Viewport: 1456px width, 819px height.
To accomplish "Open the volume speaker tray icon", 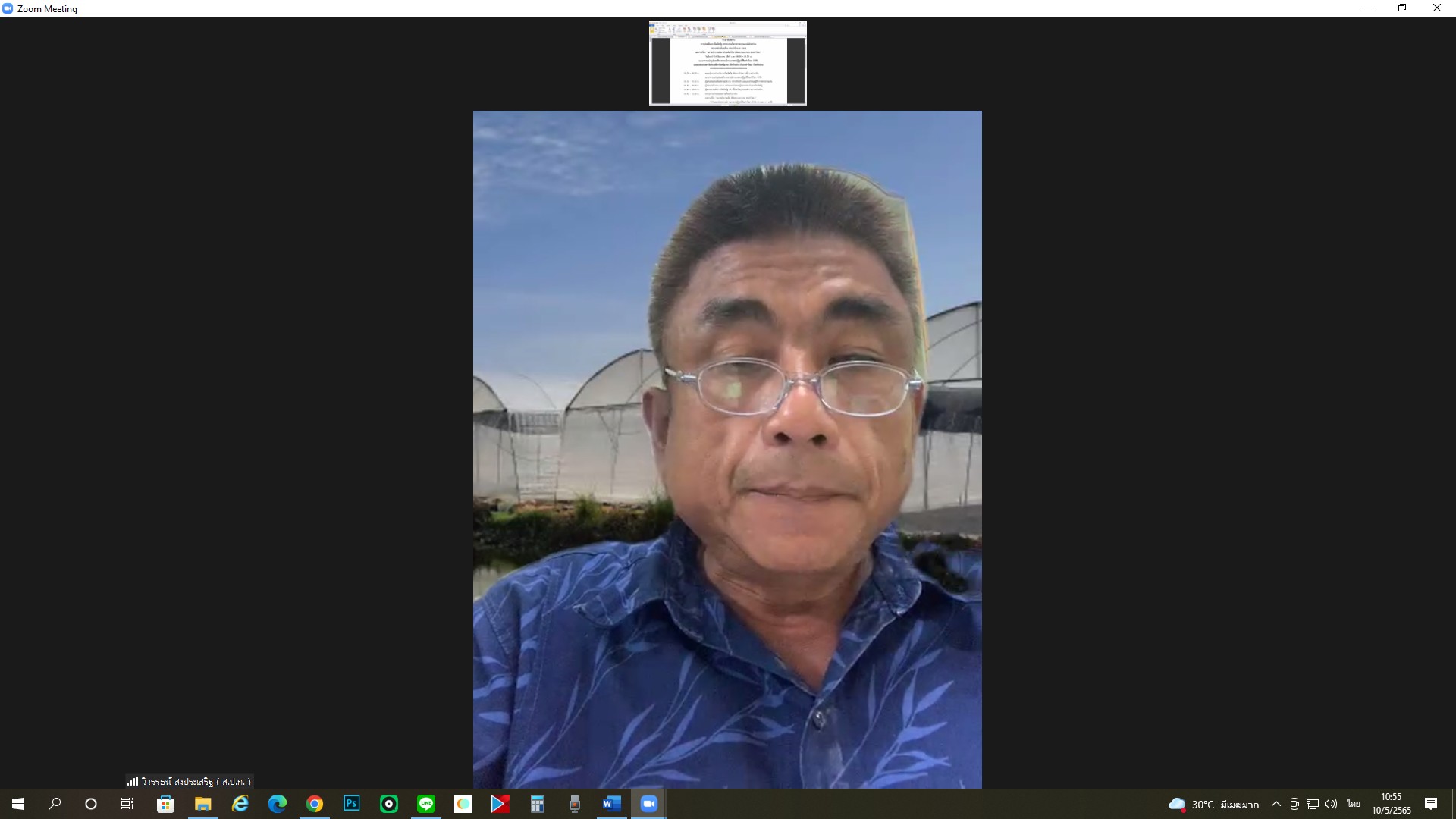I will pyautogui.click(x=1331, y=804).
